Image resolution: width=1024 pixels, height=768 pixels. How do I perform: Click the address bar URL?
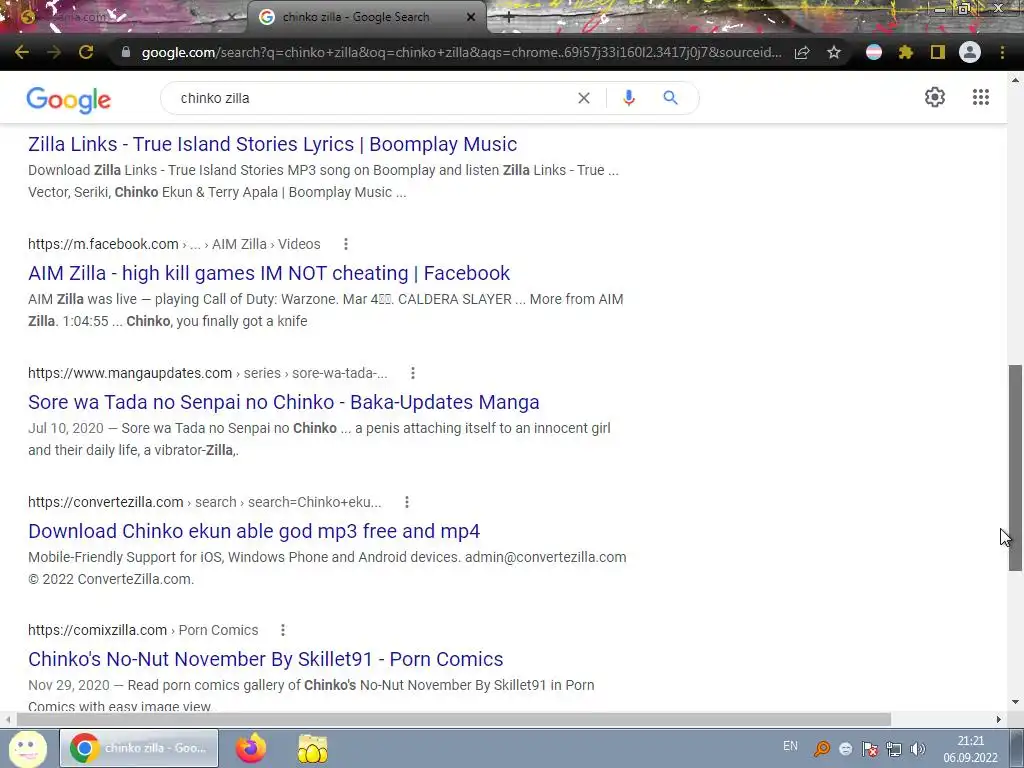461,52
